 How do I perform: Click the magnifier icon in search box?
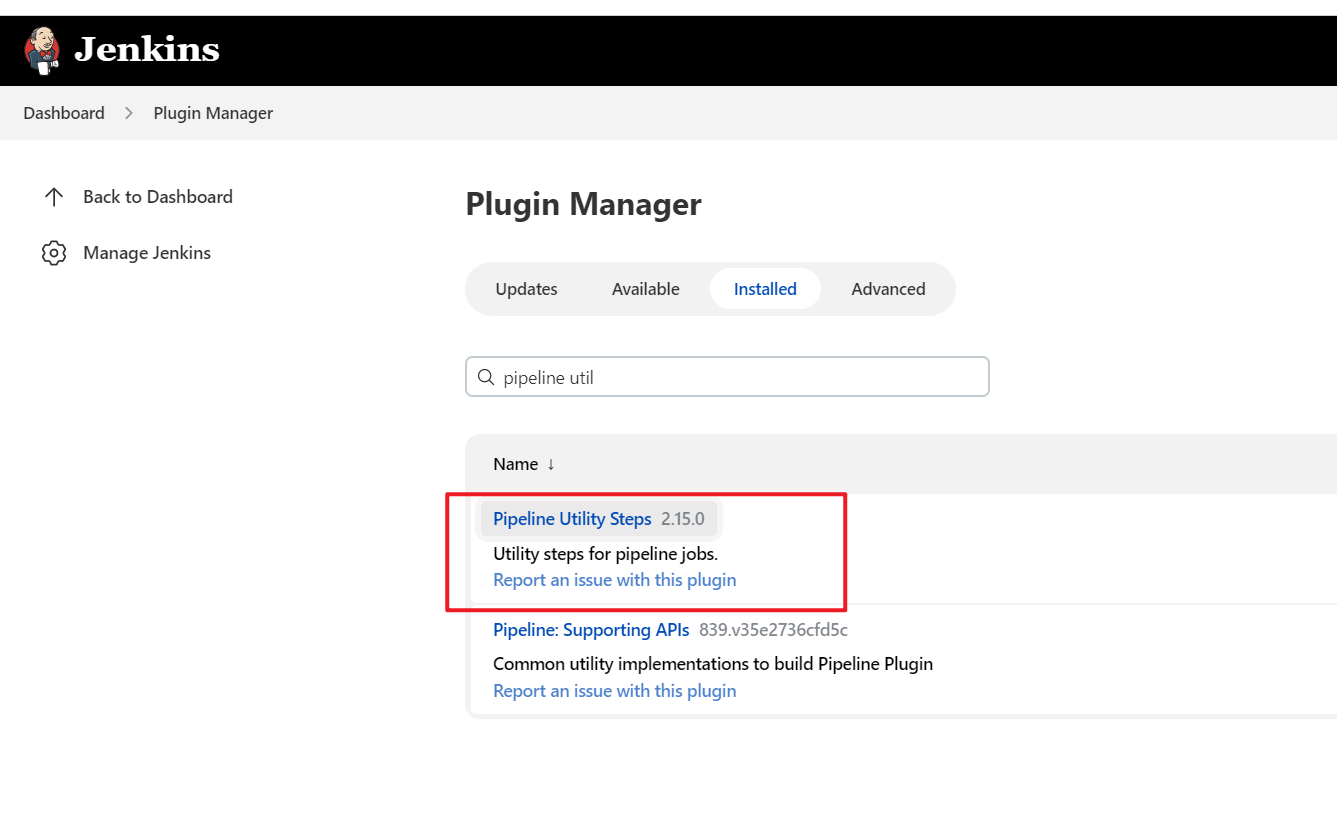(x=486, y=377)
